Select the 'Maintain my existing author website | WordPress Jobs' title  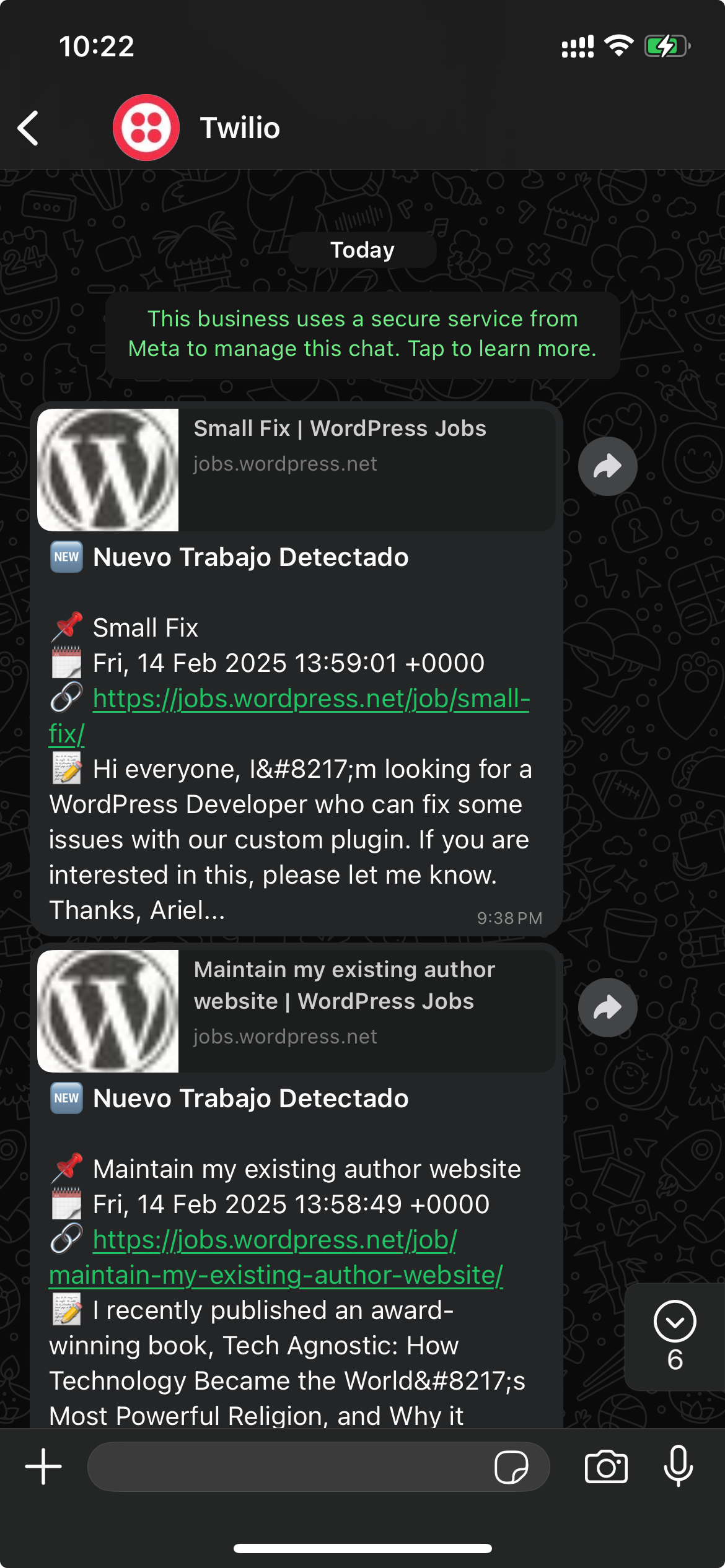pos(345,985)
